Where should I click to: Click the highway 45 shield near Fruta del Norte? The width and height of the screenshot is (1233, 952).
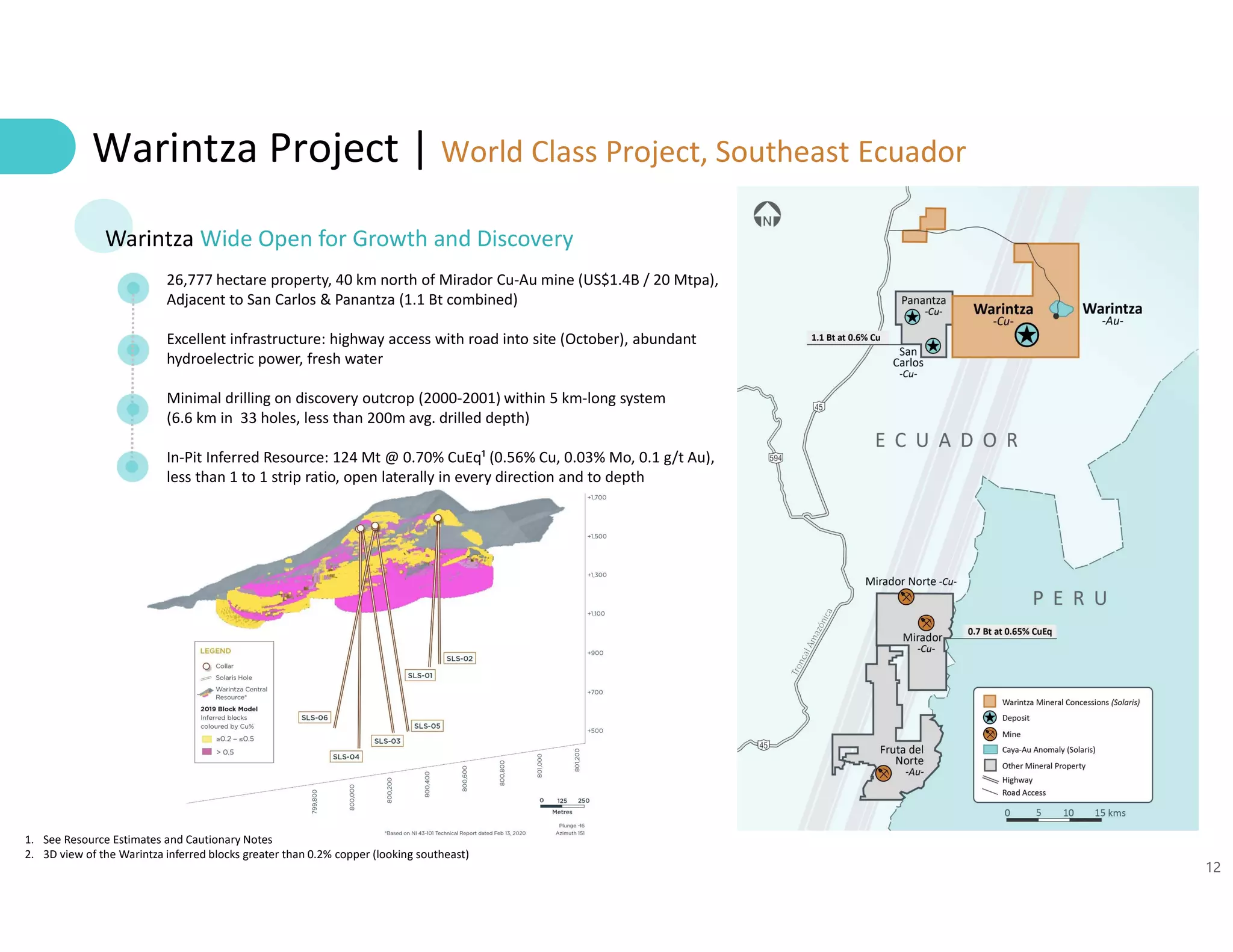[763, 745]
